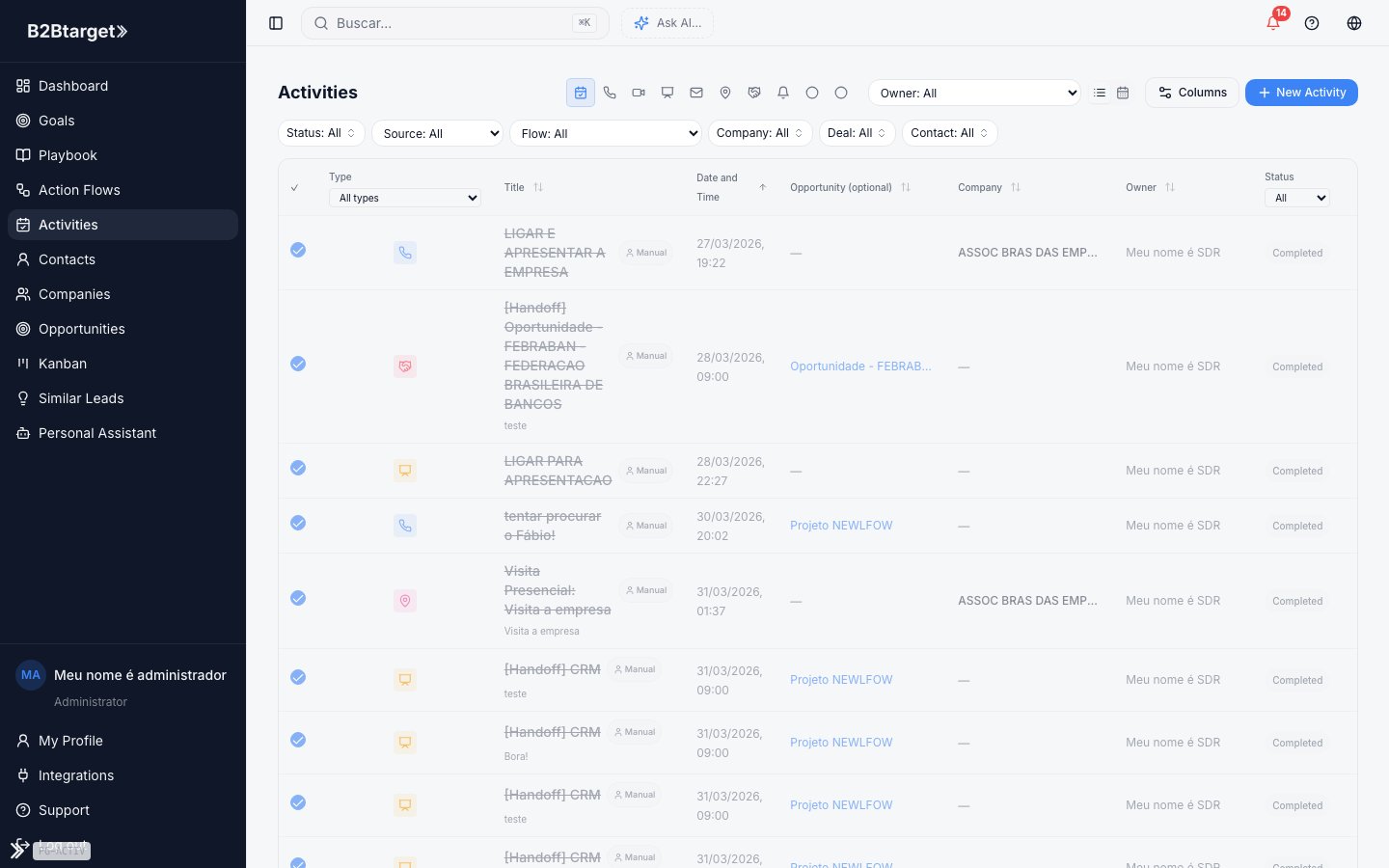This screenshot has height=868, width=1389.
Task: Sort by Opportunity column arrows
Action: click(x=906, y=187)
